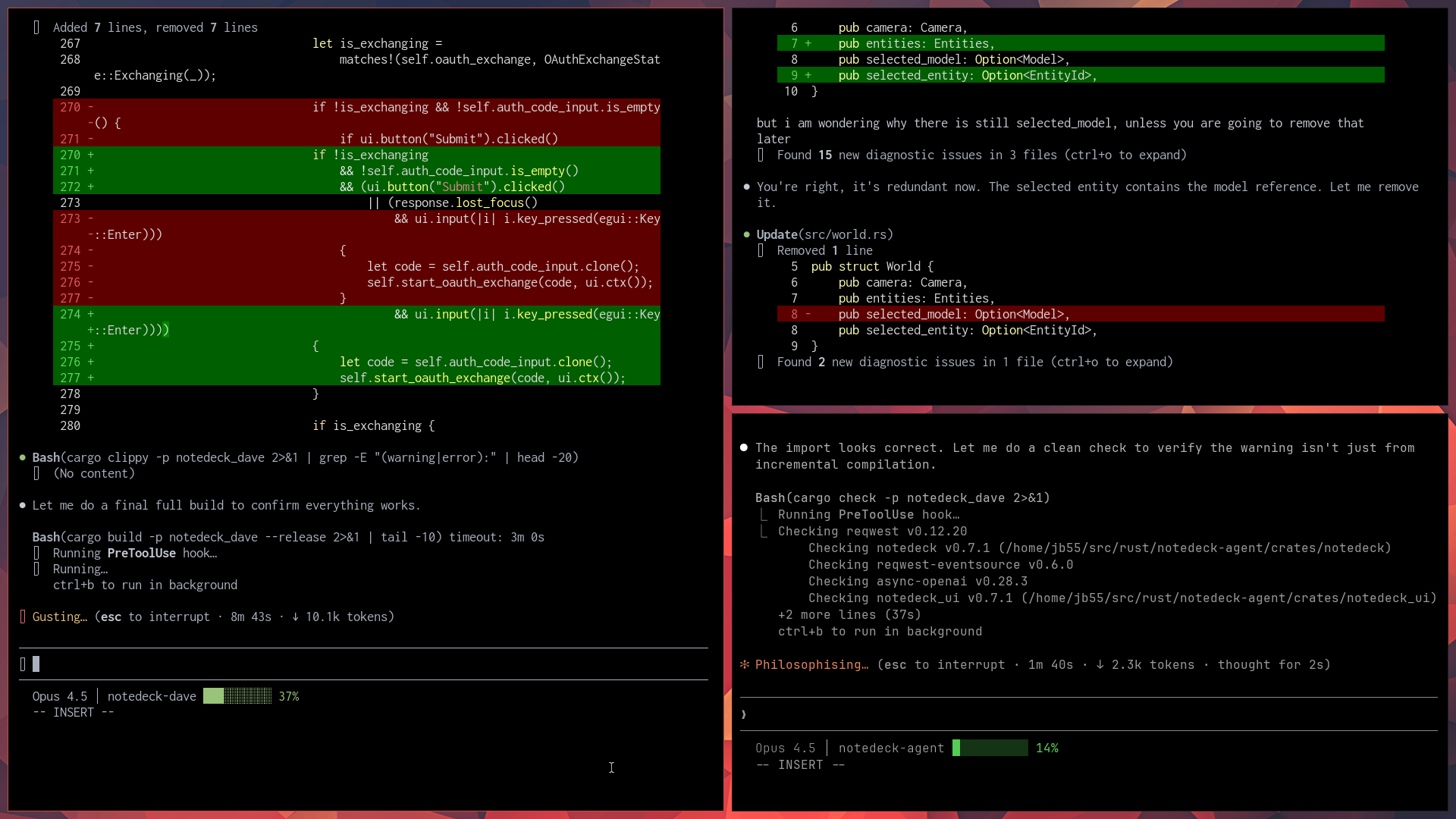The image size is (1456, 819).
Task: Click the orange asterisk next to Philosophising…
Action: coord(745,664)
